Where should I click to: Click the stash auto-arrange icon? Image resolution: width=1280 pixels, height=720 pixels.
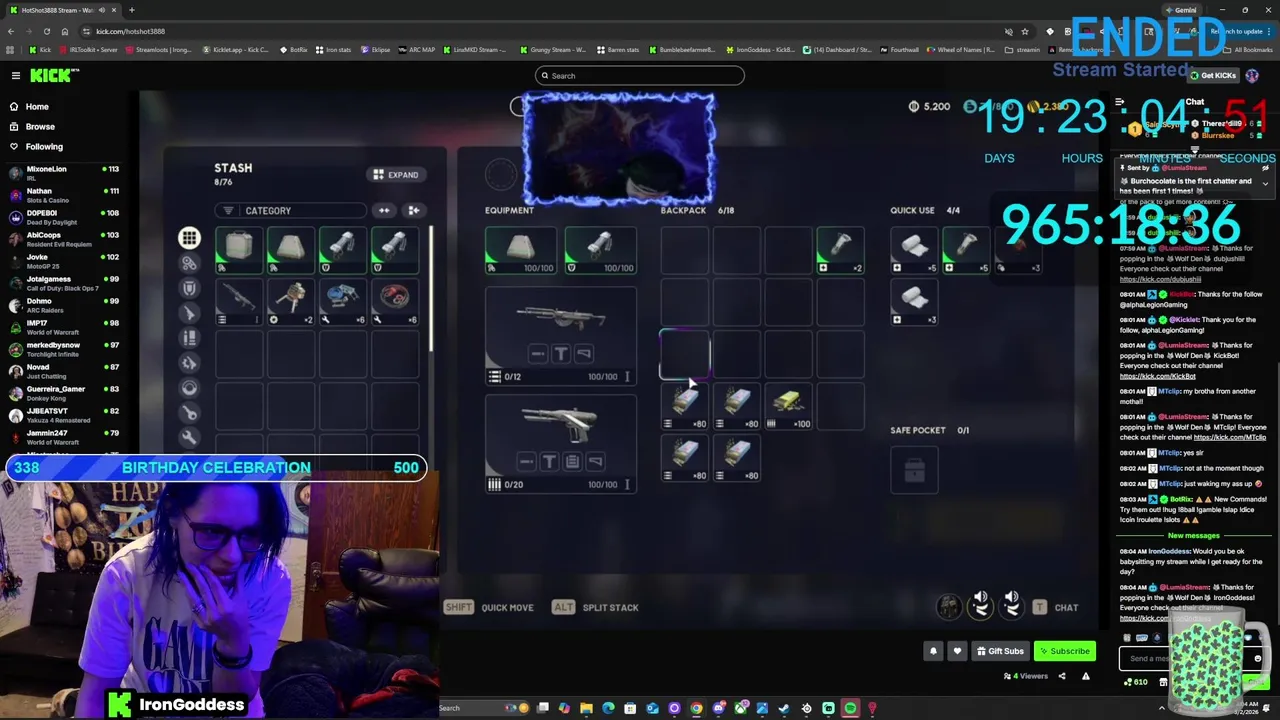[x=413, y=211]
